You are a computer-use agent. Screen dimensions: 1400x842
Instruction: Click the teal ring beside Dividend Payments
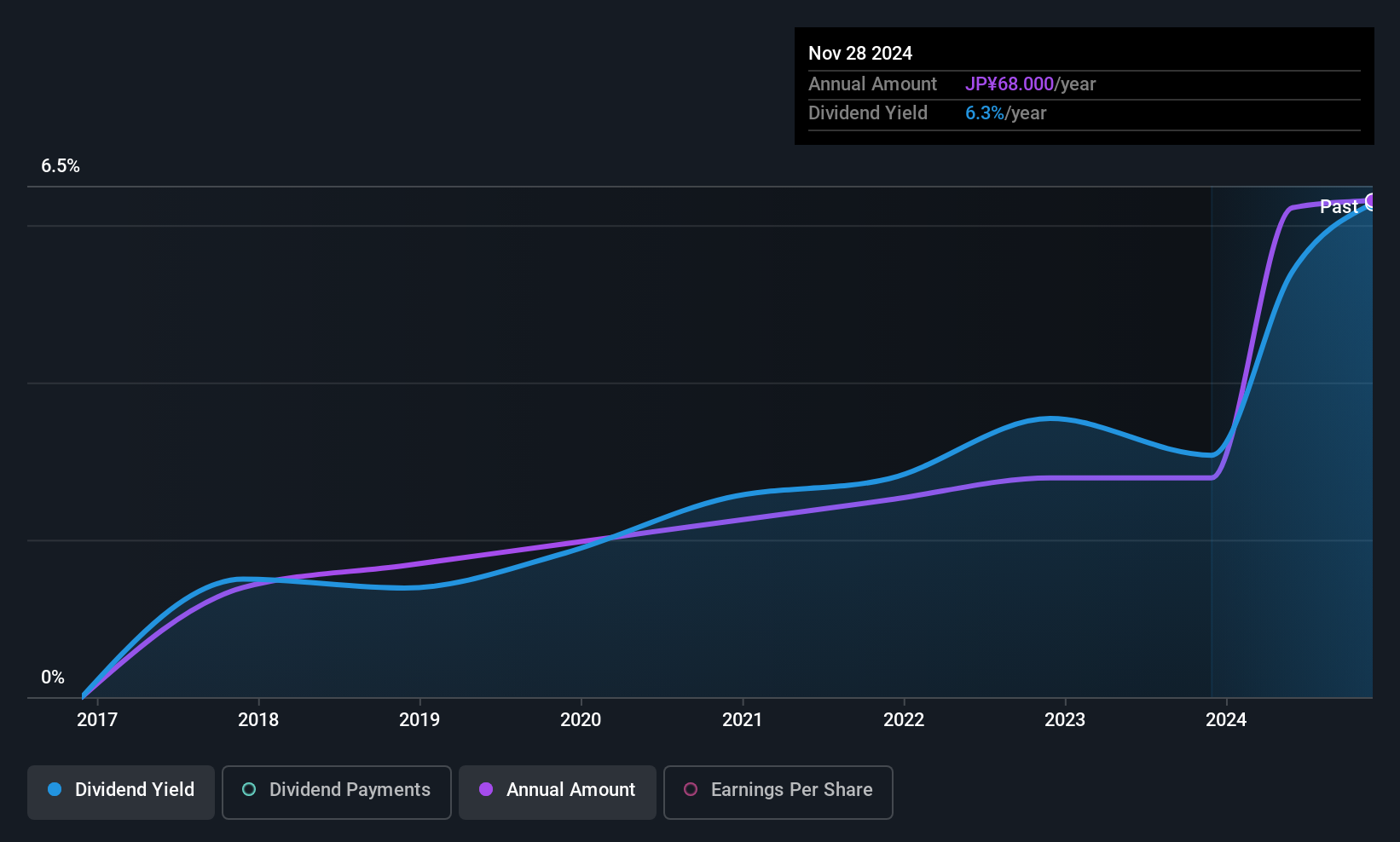(249, 790)
